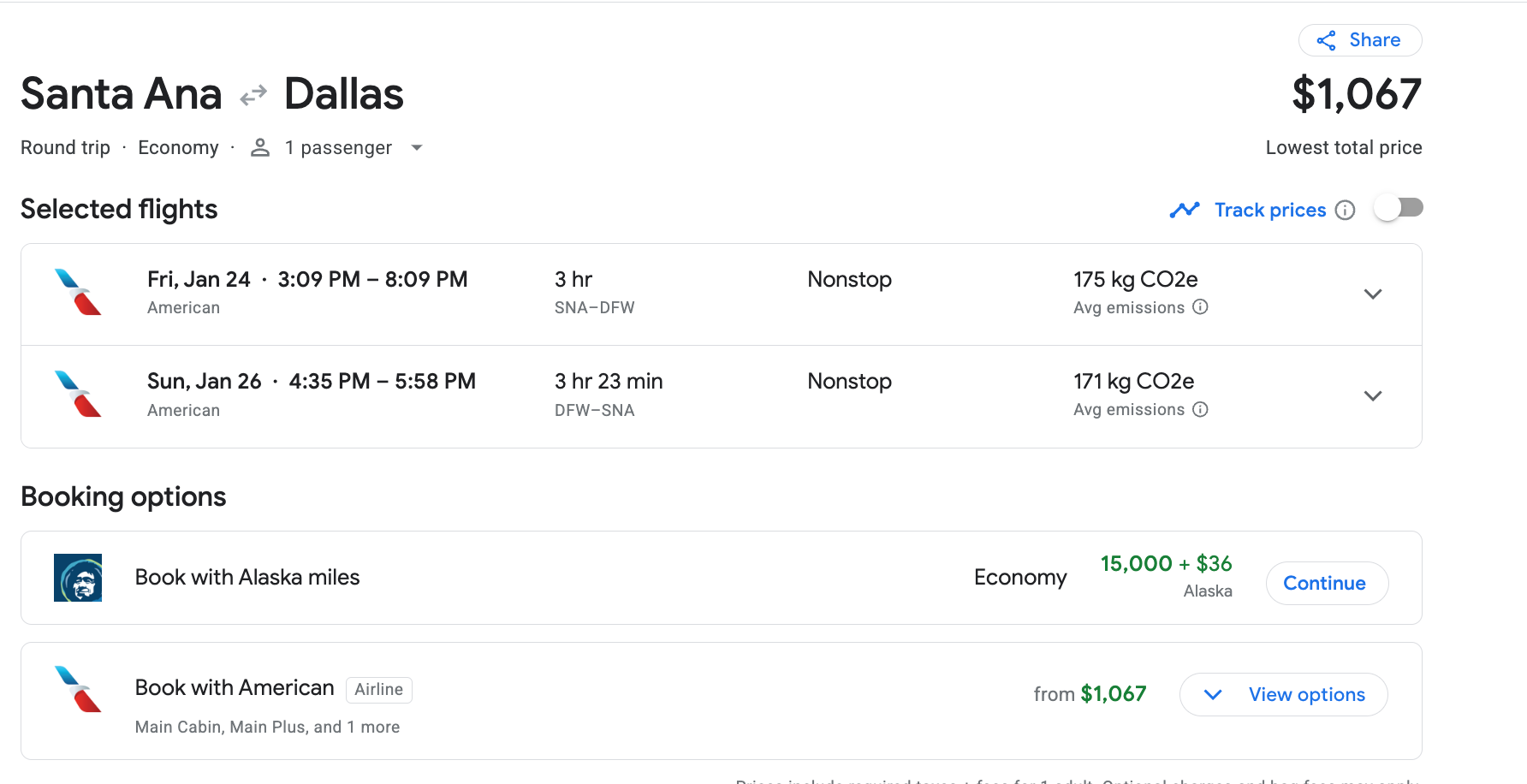Viewport: 1527px width, 784px height.
Task: Click the Track prices info icon
Action: (x=1345, y=211)
